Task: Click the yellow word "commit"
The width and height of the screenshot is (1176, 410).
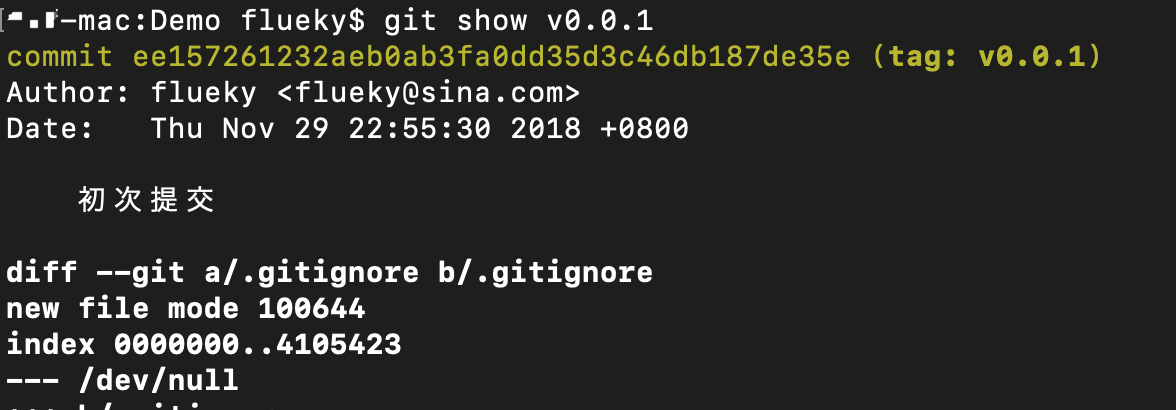Action: click(60, 56)
